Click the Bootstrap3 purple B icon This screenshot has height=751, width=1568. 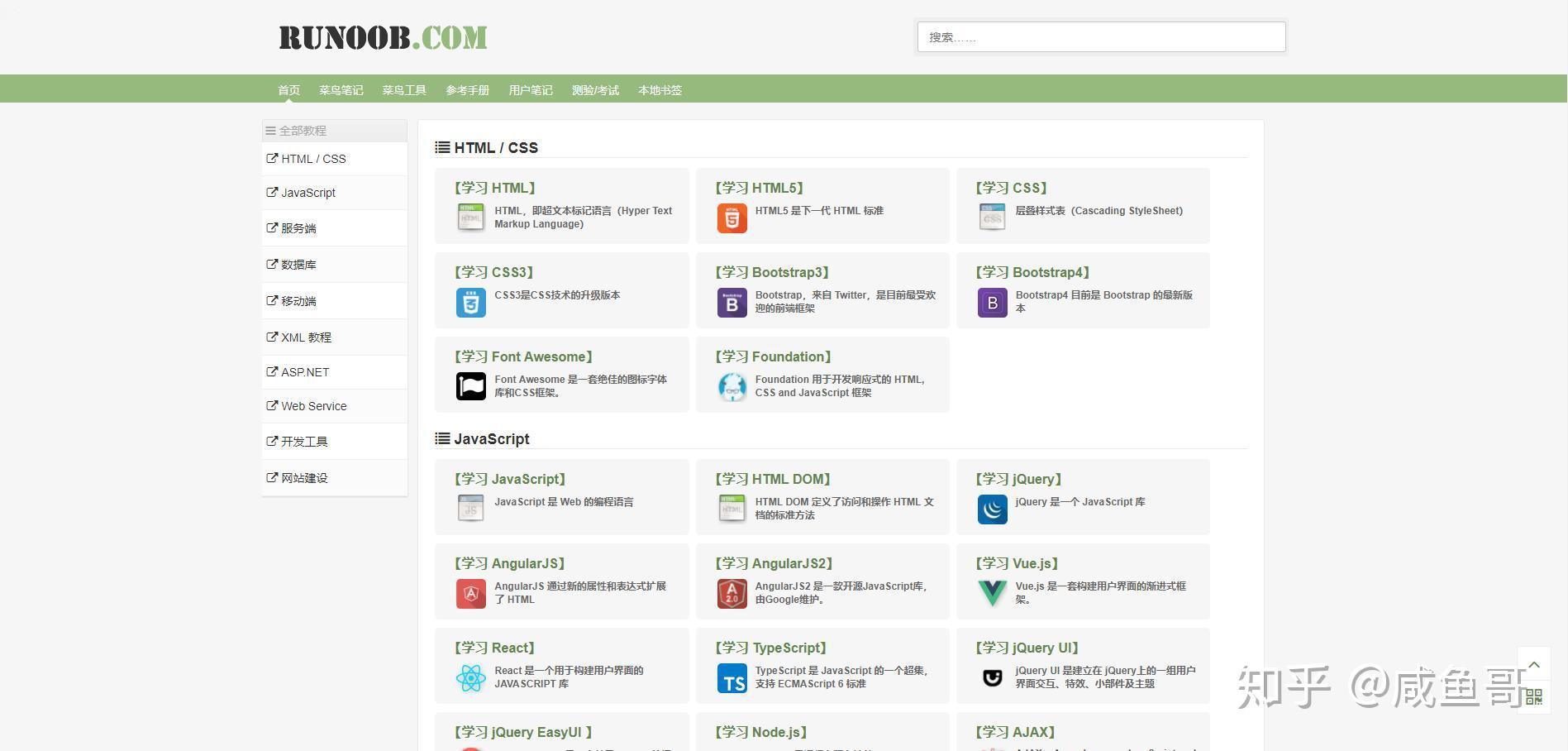point(732,303)
